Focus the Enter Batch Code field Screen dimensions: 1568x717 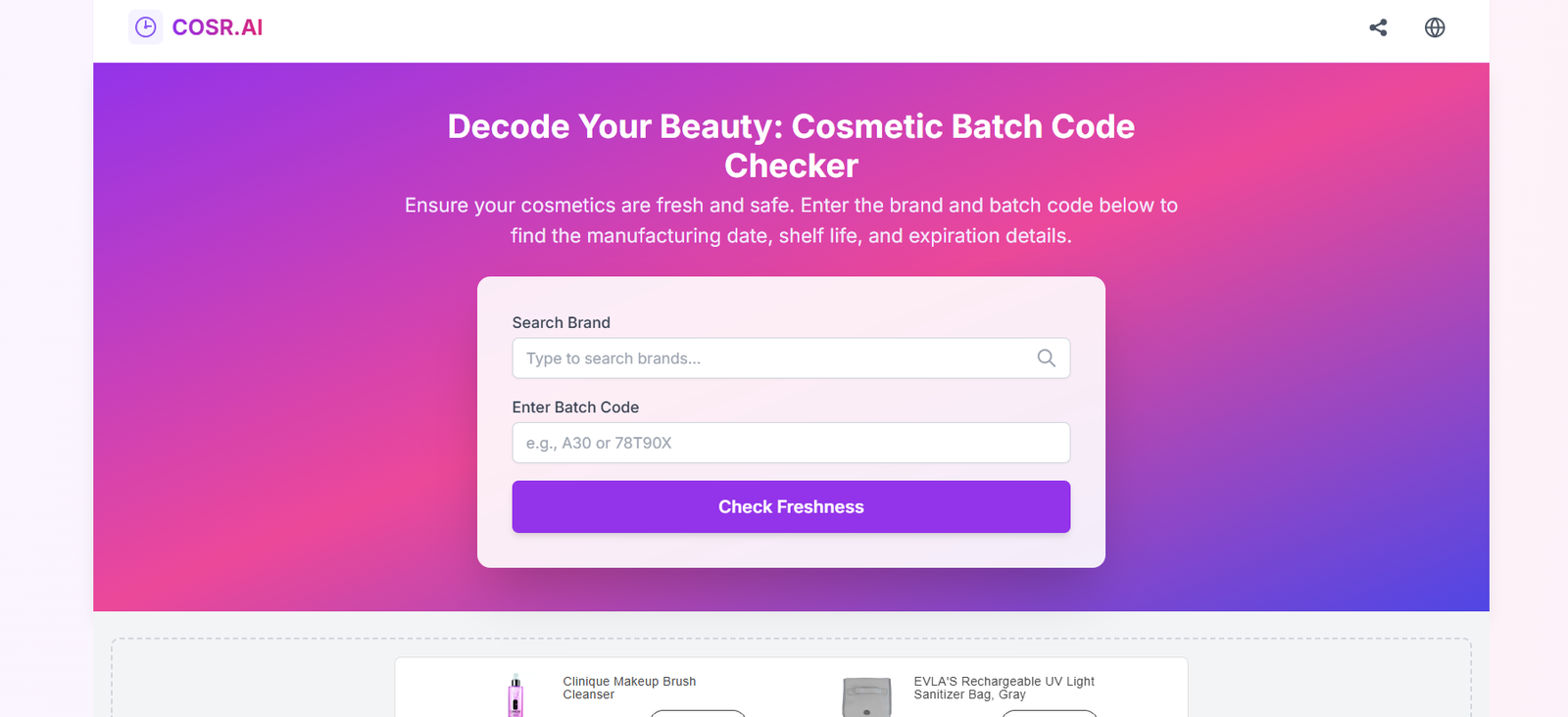click(791, 443)
